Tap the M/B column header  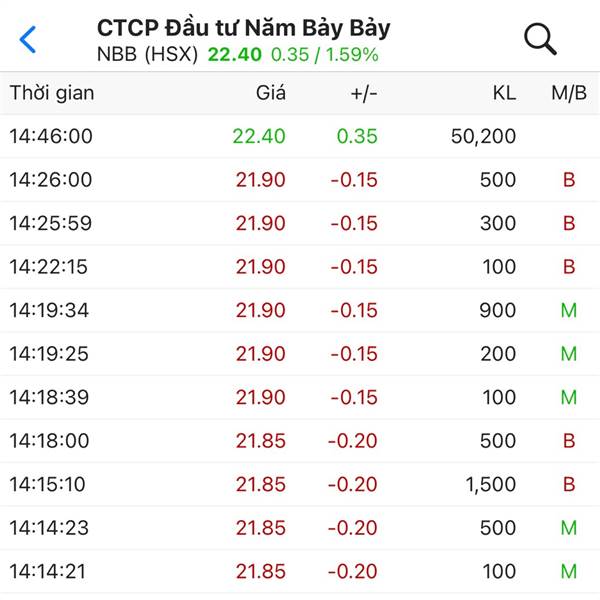(x=569, y=93)
